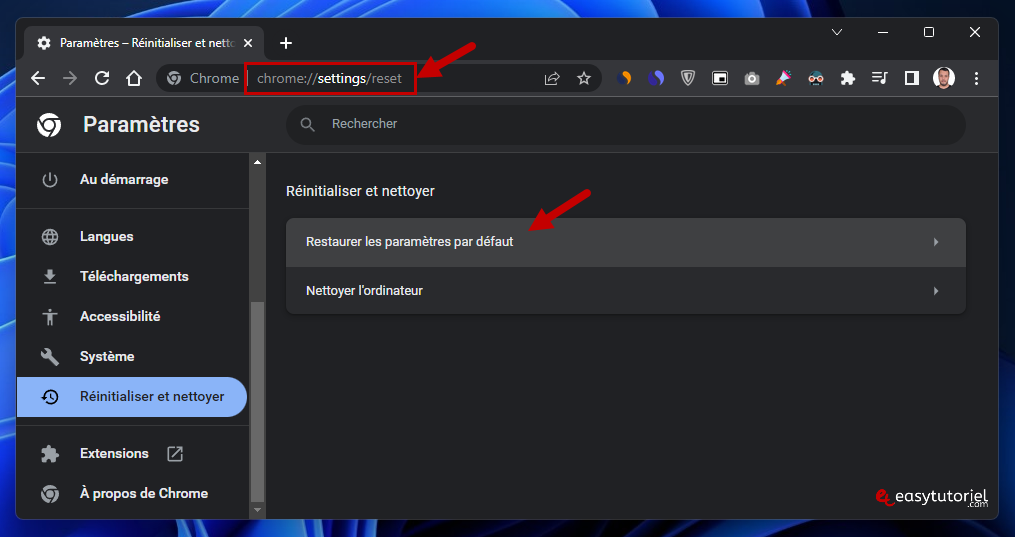Open Au démarrage settings section

click(x=132, y=179)
